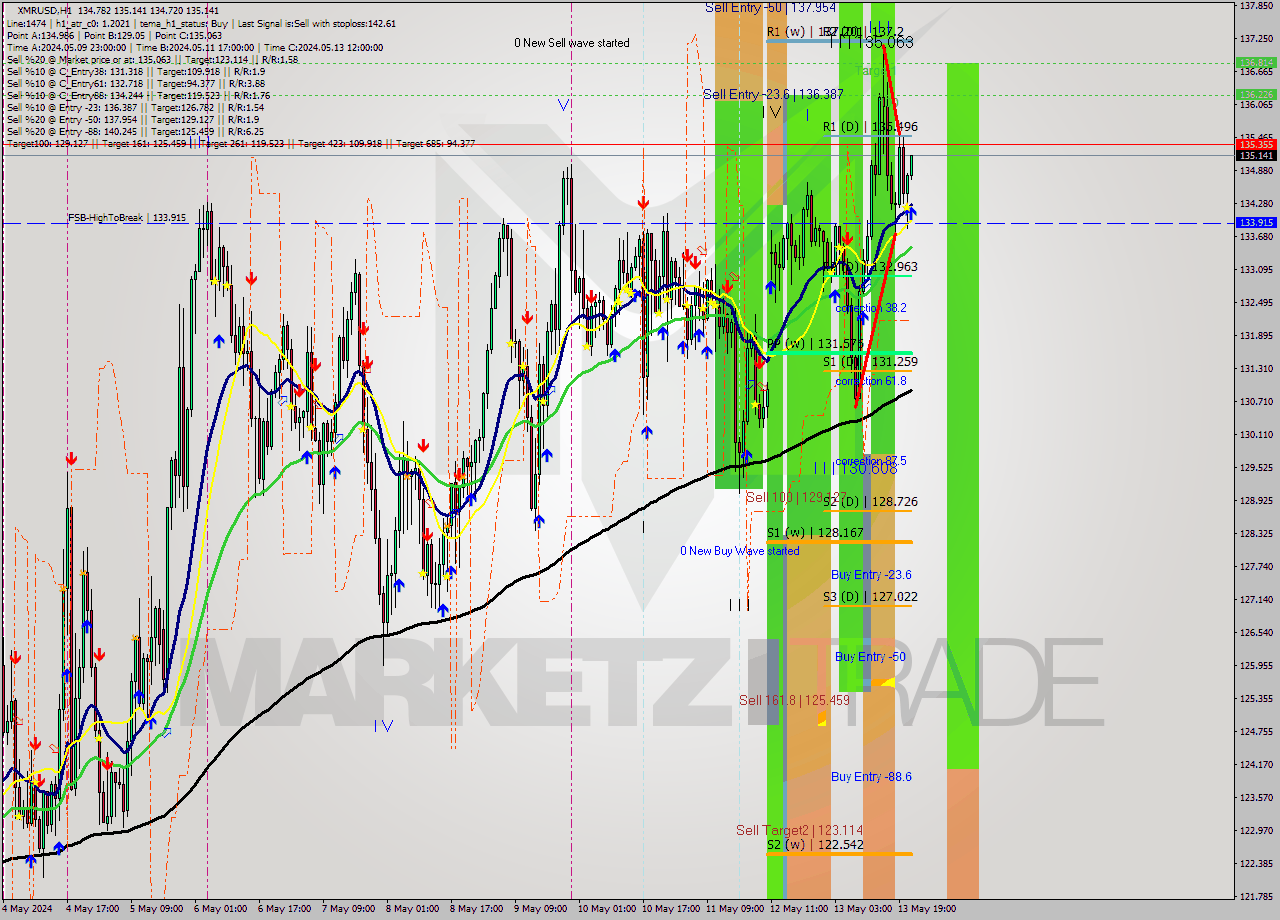Click the blue 133.915 price tag on axis
Screen dimensions: 1280x920
click(1256, 222)
